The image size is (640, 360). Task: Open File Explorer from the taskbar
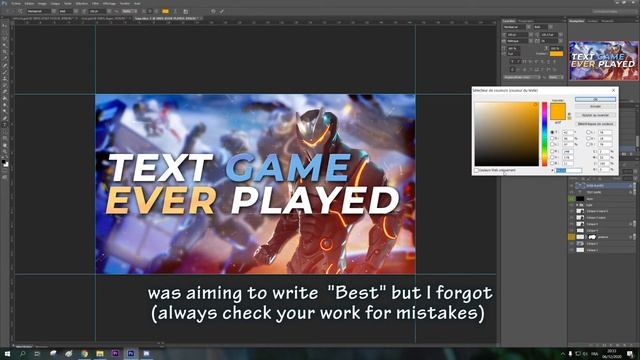[x=100, y=353]
